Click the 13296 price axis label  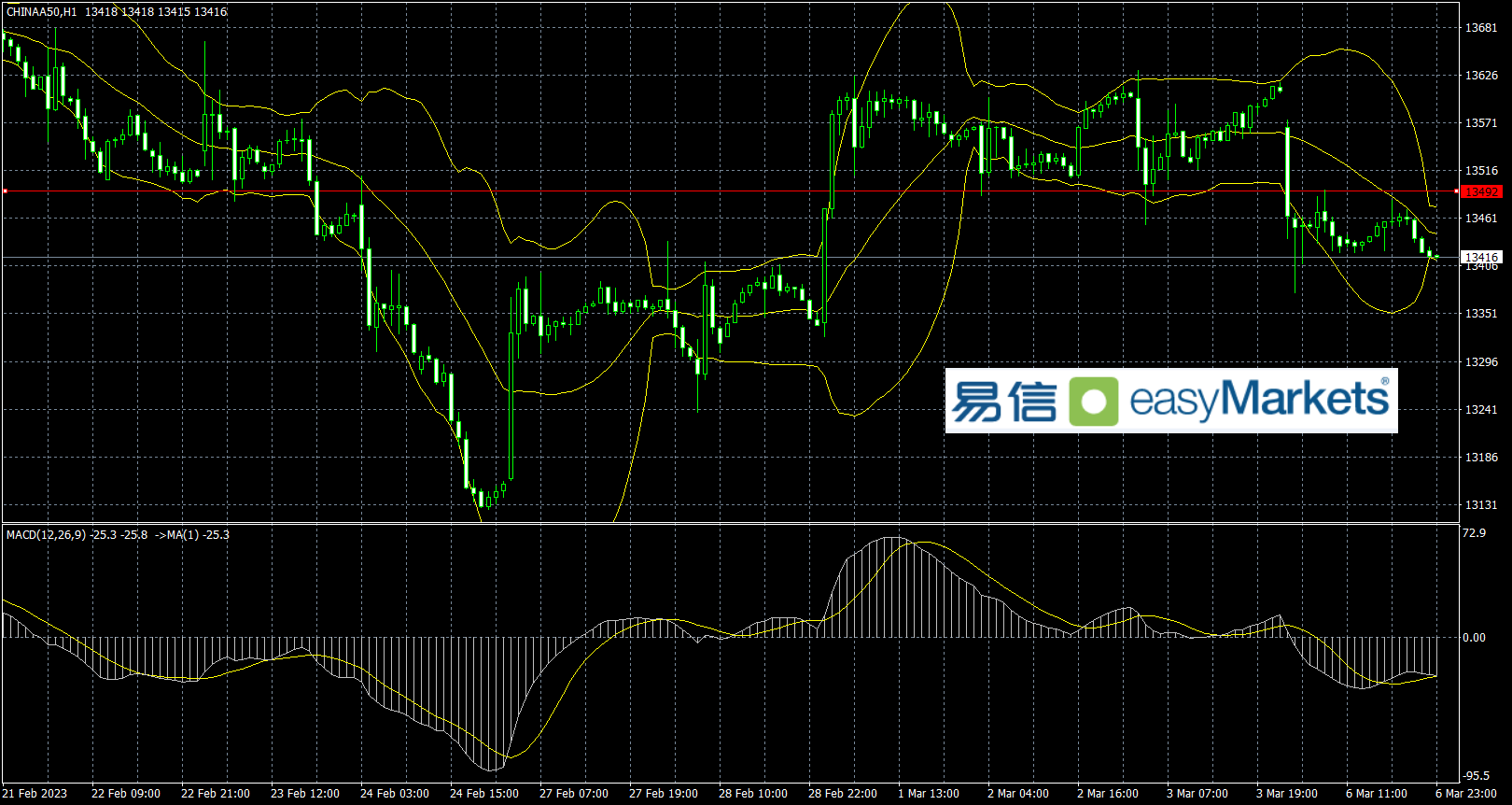(1481, 362)
